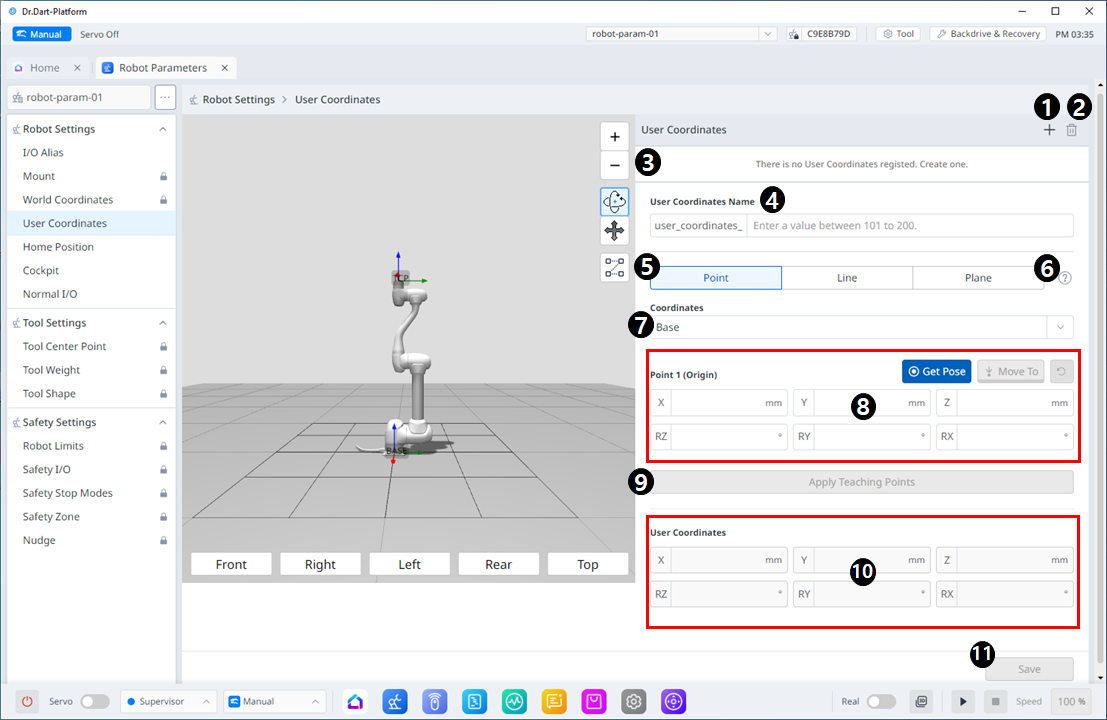Screen dimensions: 1107x720
Task: Open the Coordinates Base dropdown
Action: [861, 327]
